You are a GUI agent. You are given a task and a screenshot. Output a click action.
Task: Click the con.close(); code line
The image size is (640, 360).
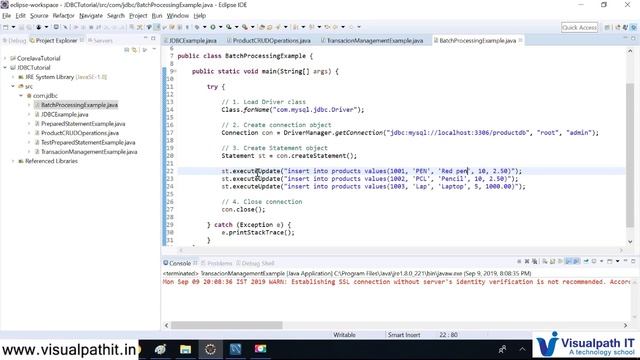(x=243, y=209)
